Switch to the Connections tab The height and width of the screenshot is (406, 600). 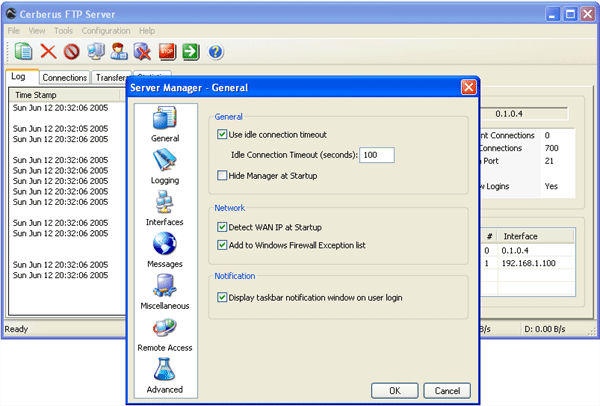(x=65, y=78)
